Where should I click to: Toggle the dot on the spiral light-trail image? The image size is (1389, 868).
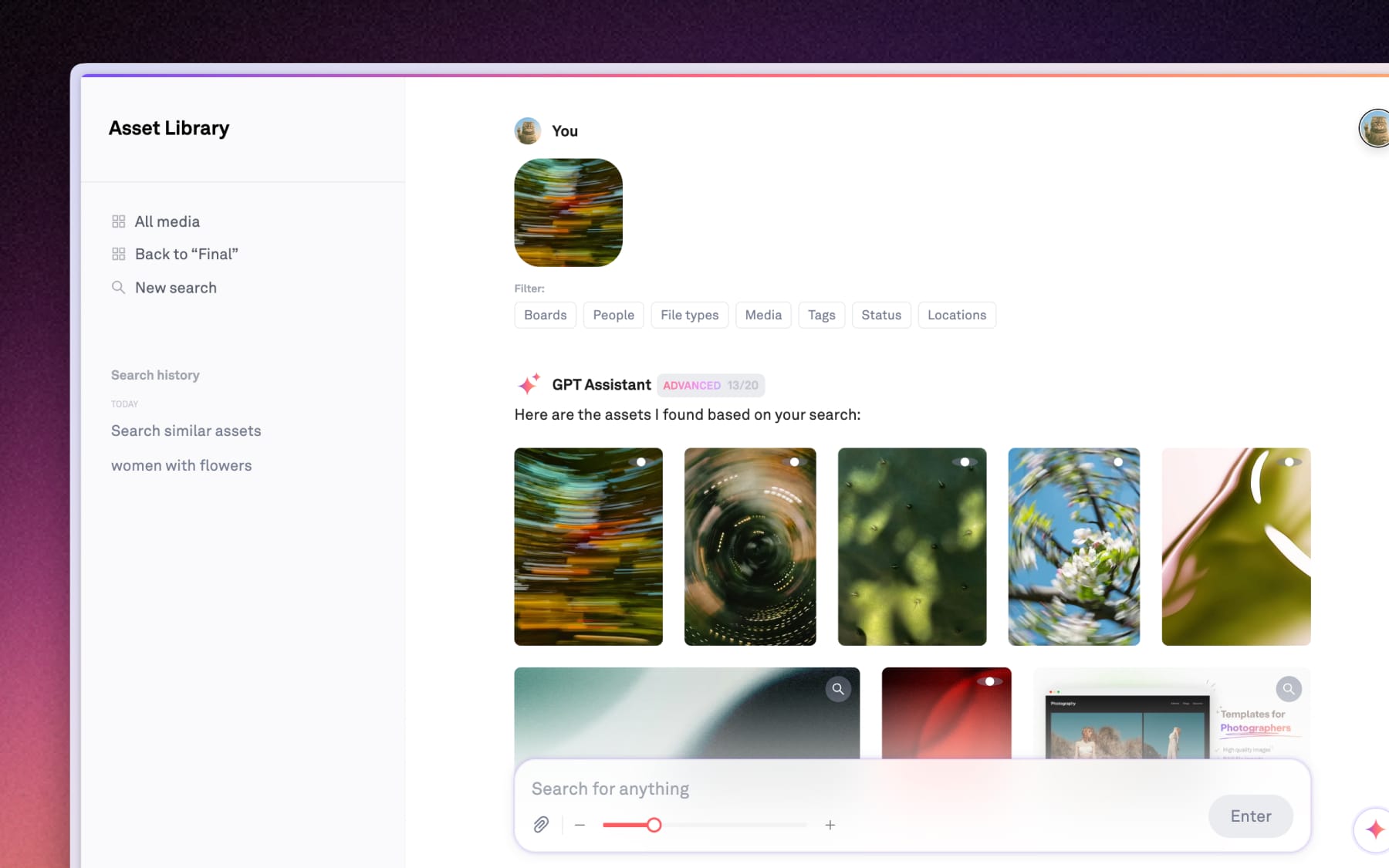point(794,462)
